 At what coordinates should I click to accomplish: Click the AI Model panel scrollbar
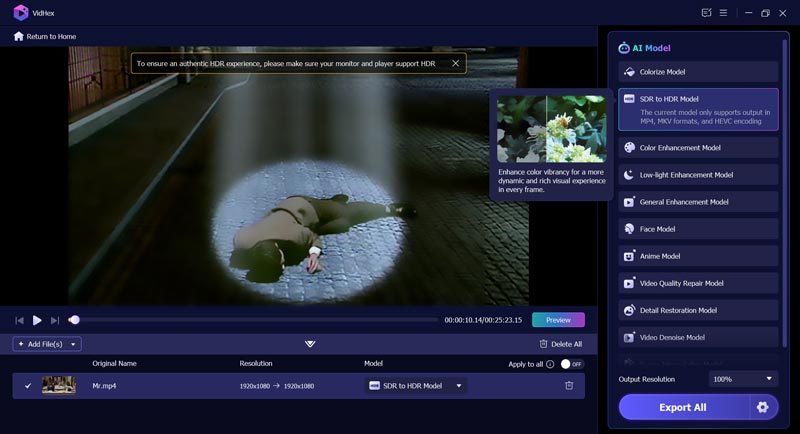785,194
